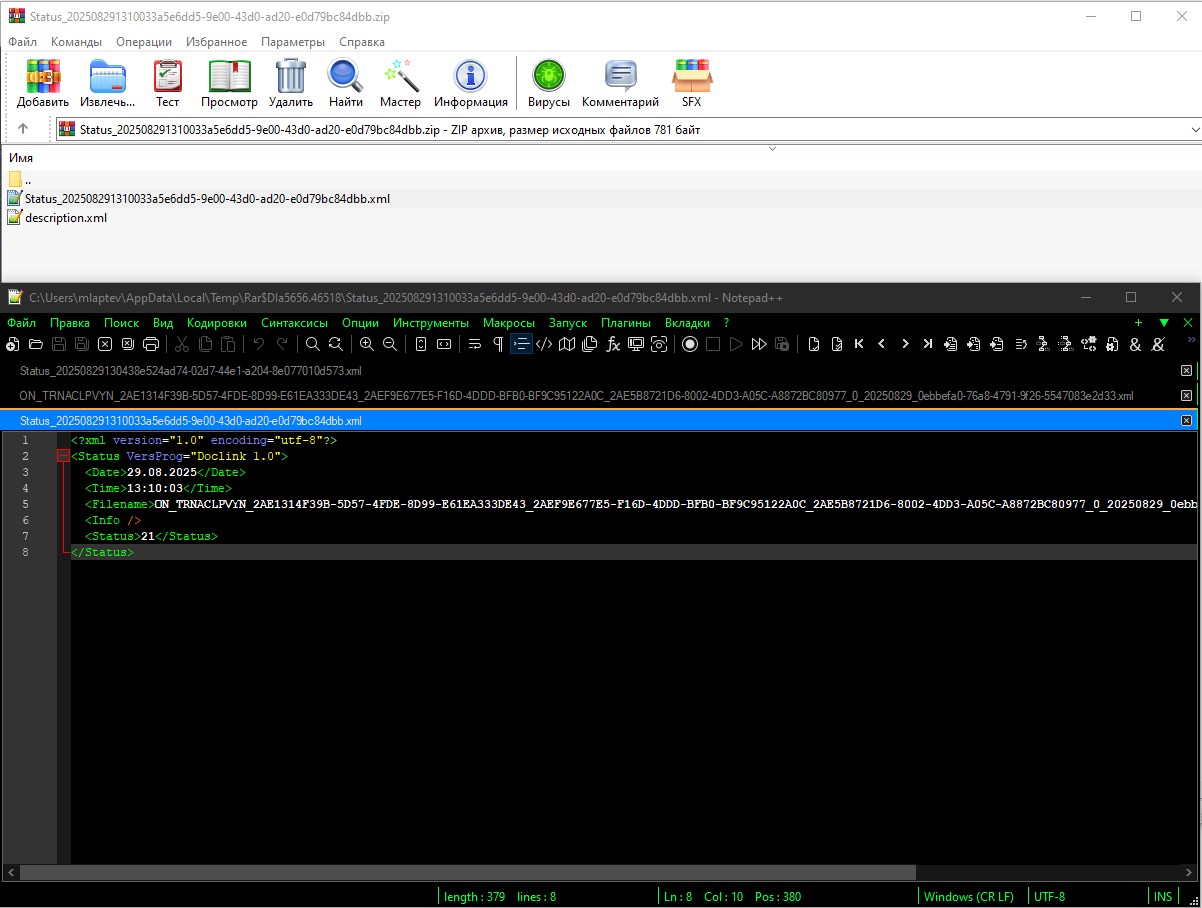Click the green plus new tab button
The width and height of the screenshot is (1202, 908).
coord(1138,323)
